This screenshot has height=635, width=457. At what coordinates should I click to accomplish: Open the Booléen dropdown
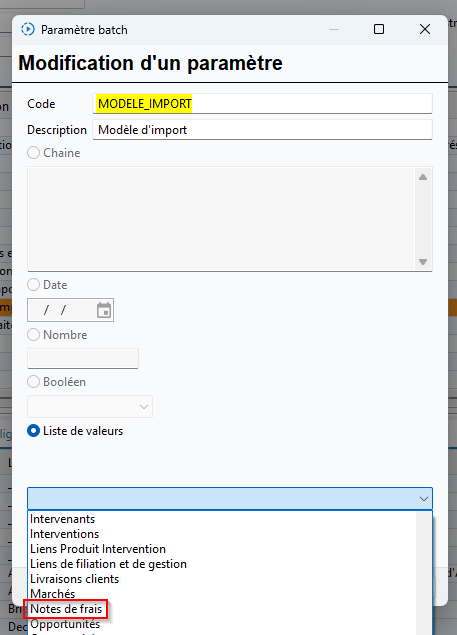(90, 407)
